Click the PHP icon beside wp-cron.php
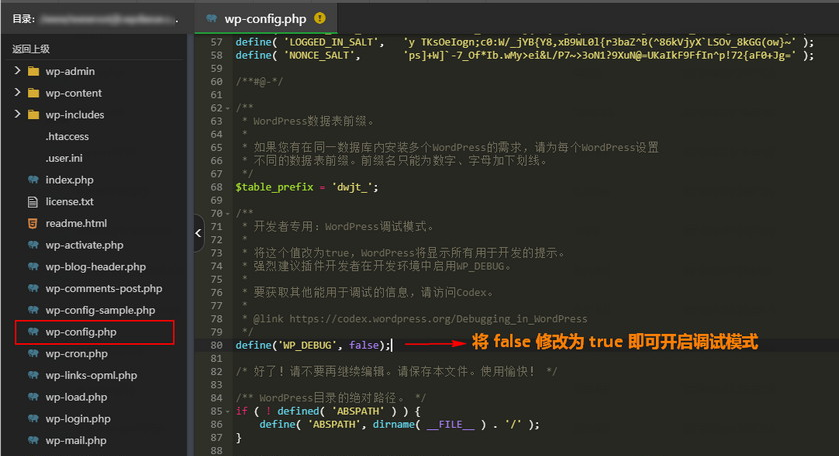This screenshot has height=456, width=839. click(x=33, y=354)
